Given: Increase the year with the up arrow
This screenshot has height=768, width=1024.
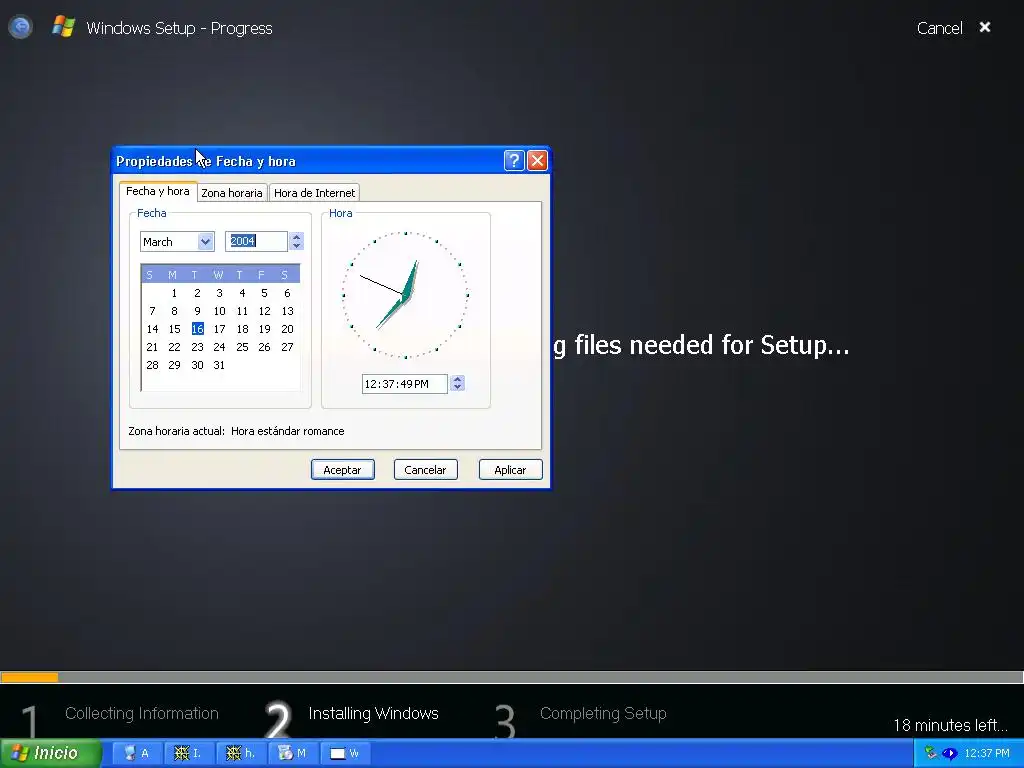Looking at the screenshot, I should click(x=296, y=237).
